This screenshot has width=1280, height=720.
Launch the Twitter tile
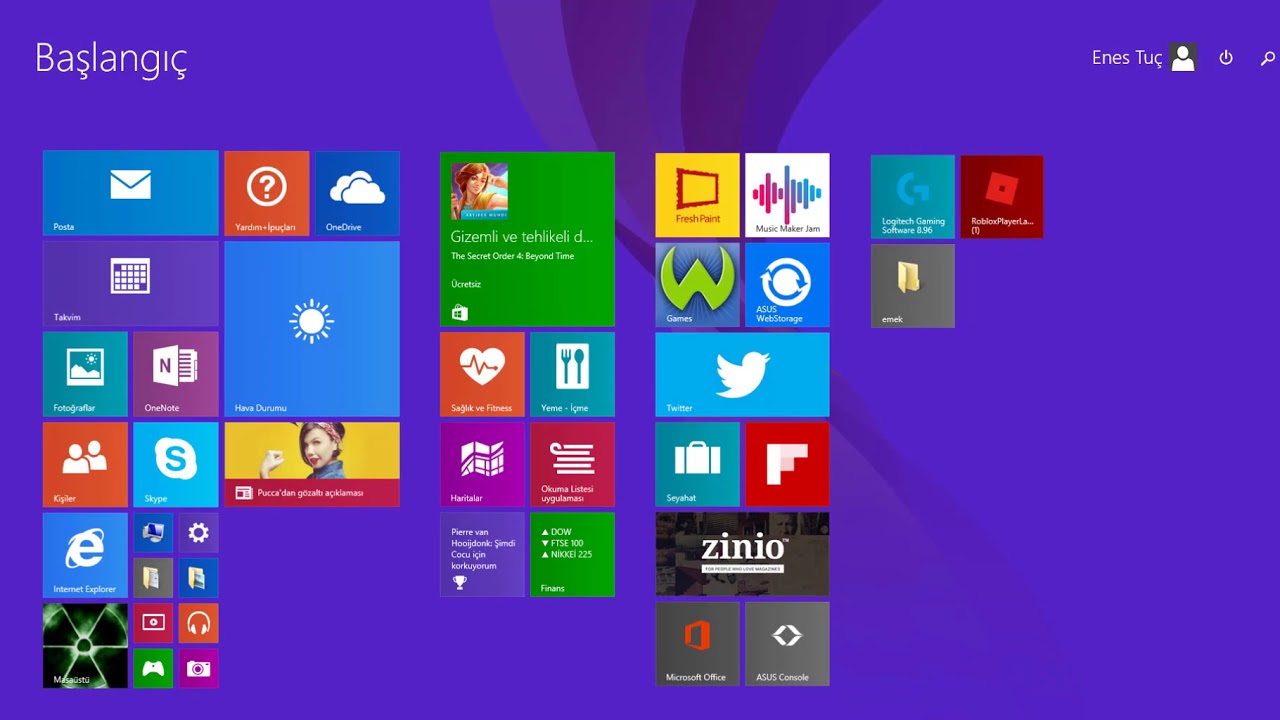pyautogui.click(x=742, y=374)
